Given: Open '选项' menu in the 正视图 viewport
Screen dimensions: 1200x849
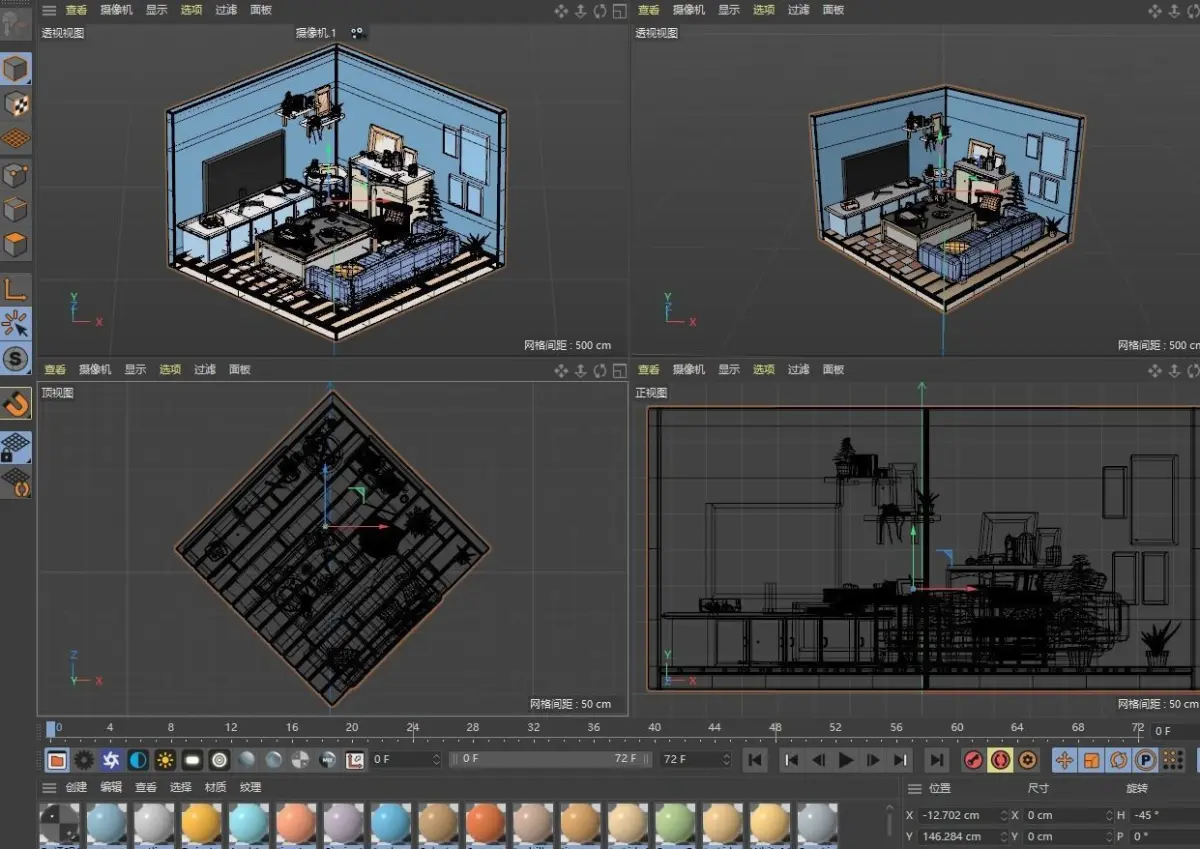Looking at the screenshot, I should click(764, 369).
